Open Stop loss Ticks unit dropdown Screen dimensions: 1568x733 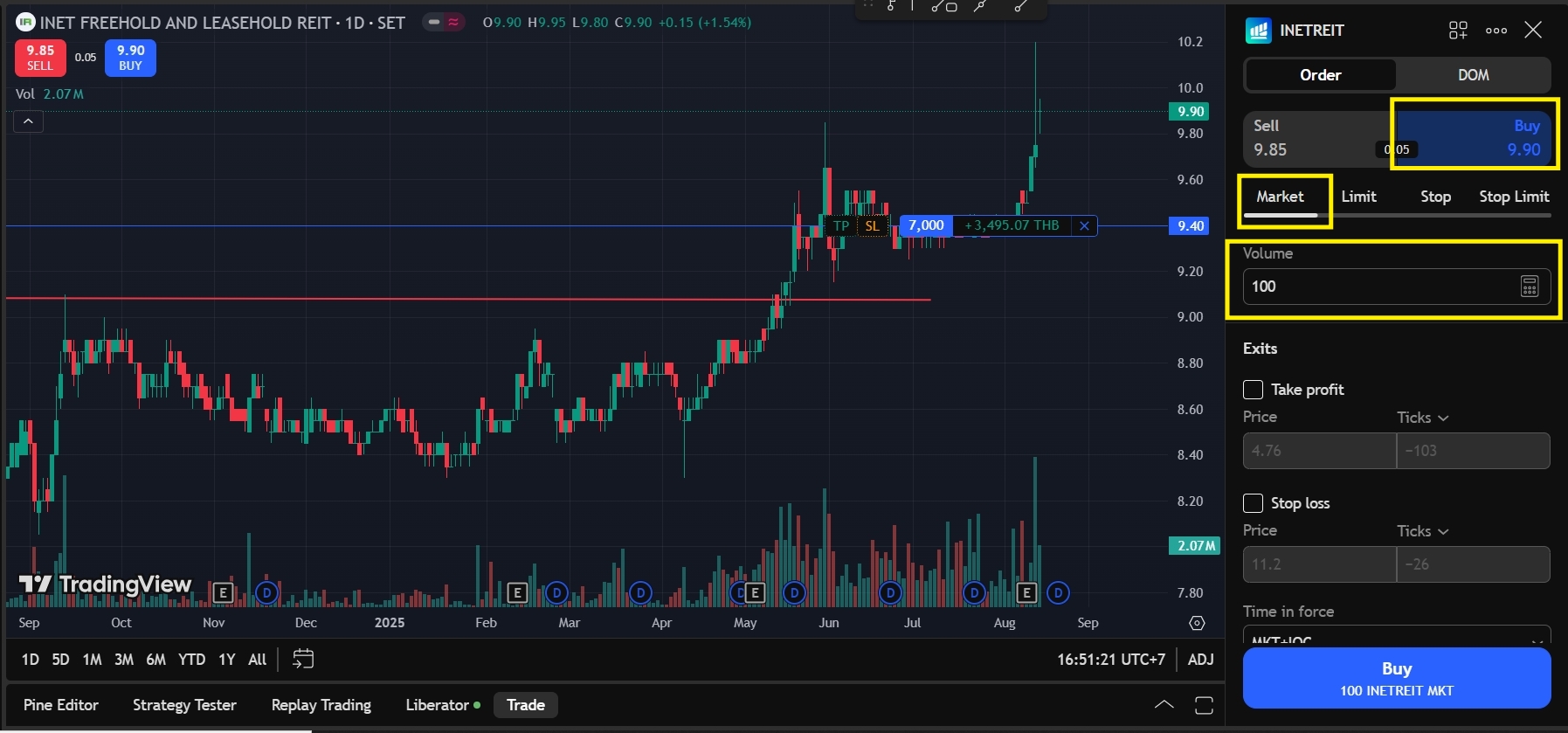tap(1422, 531)
